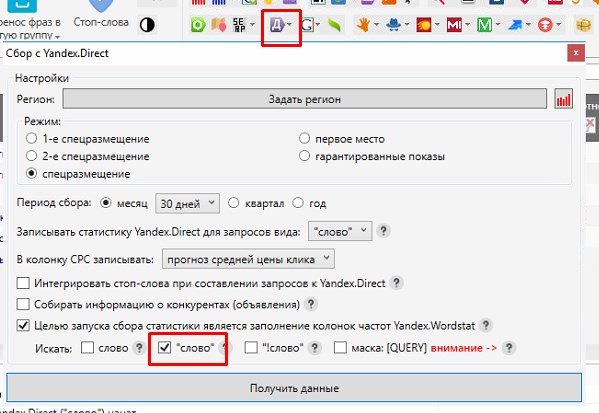
Task: Expand the SERP icon dropdown arrow
Action: point(253,24)
